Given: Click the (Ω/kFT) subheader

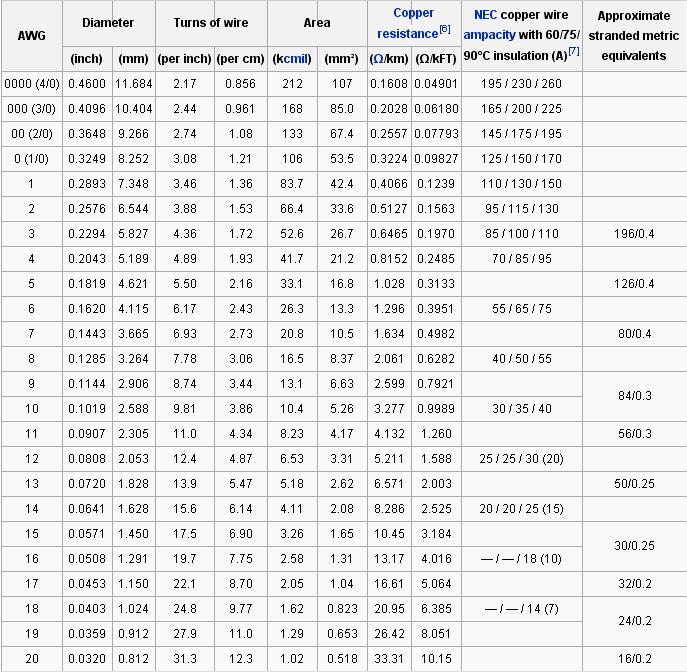Looking at the screenshot, I should tap(436, 59).
